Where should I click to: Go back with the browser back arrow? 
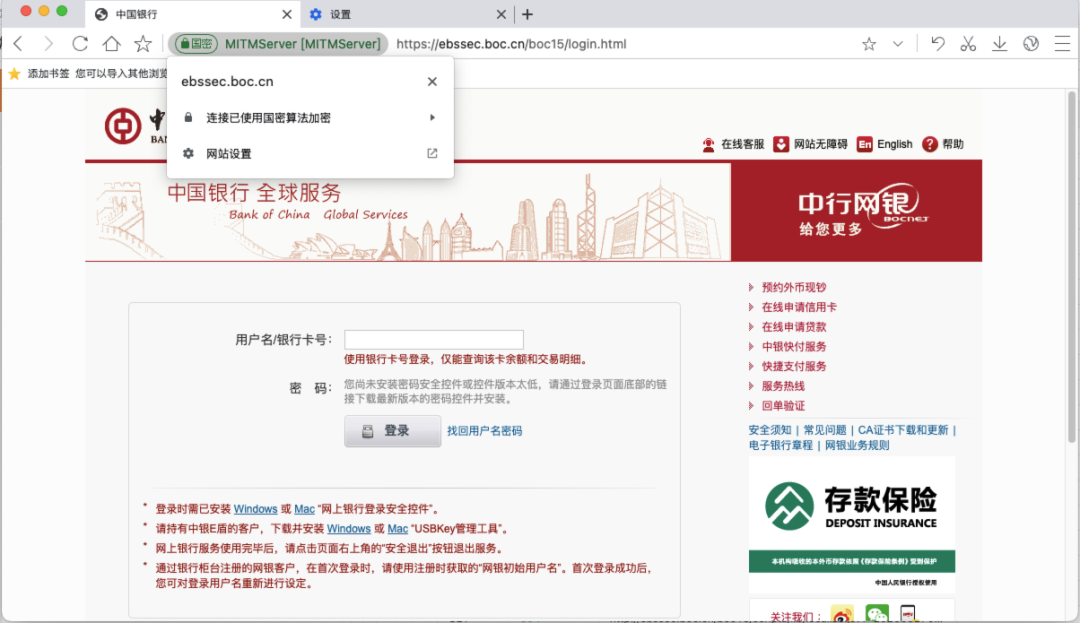(x=19, y=44)
